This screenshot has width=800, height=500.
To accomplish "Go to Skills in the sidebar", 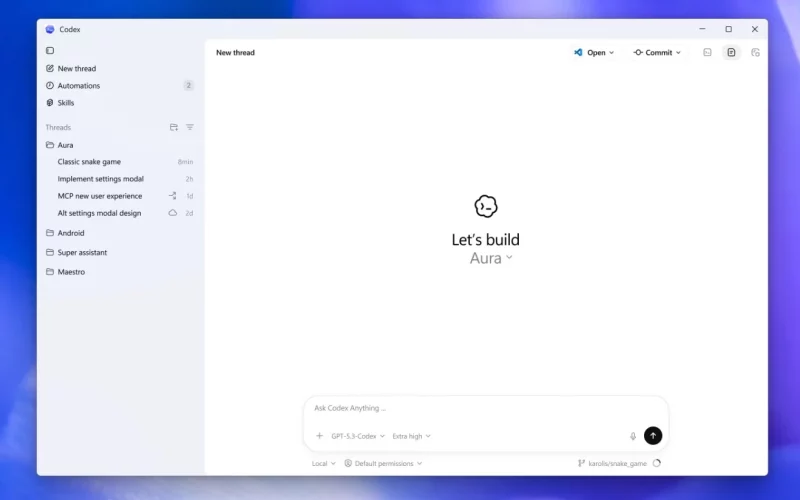I will click(x=65, y=103).
